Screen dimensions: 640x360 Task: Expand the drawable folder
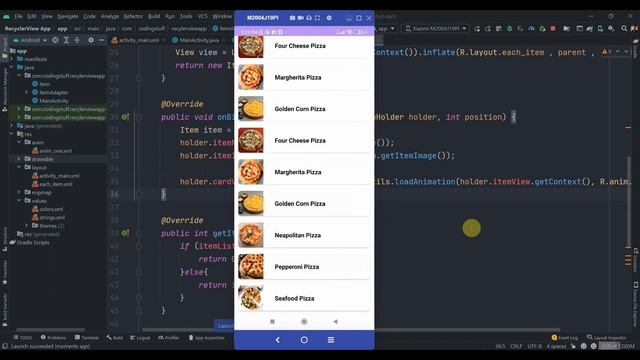point(20,159)
